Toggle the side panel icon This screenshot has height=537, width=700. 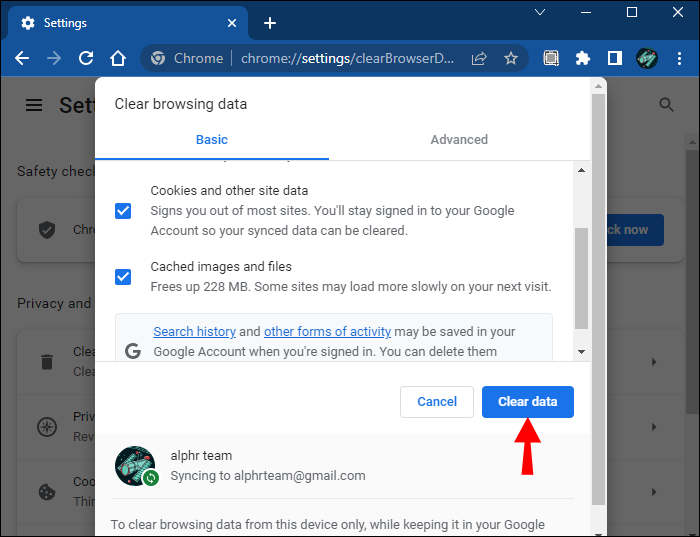point(615,58)
